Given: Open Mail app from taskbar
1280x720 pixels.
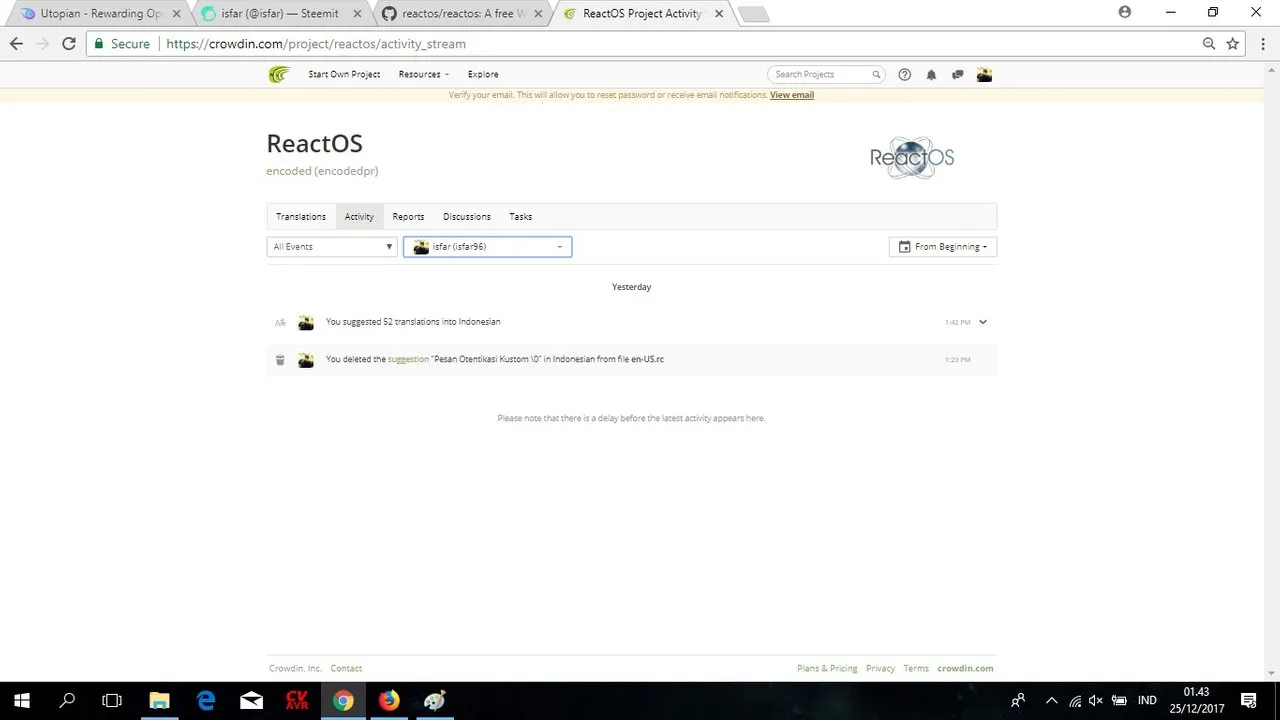Looking at the screenshot, I should [252, 700].
